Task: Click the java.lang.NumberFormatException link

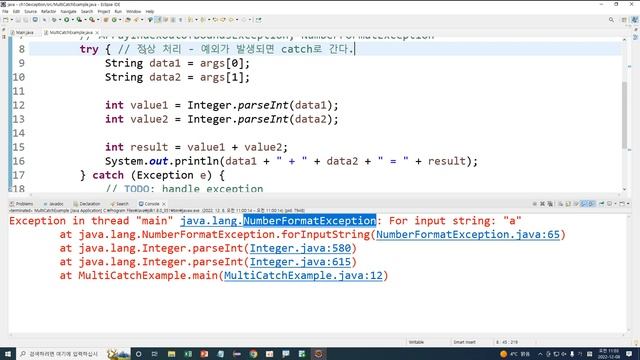Action: (x=278, y=221)
